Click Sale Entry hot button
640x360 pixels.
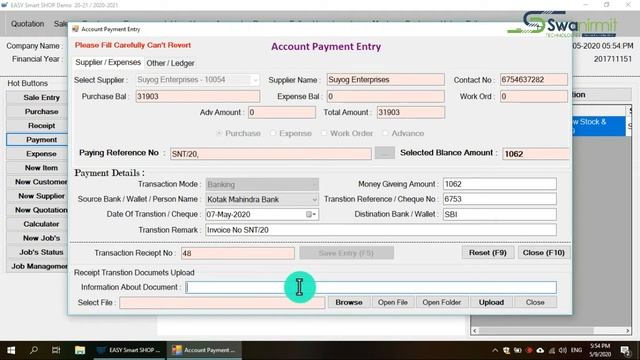[37, 98]
